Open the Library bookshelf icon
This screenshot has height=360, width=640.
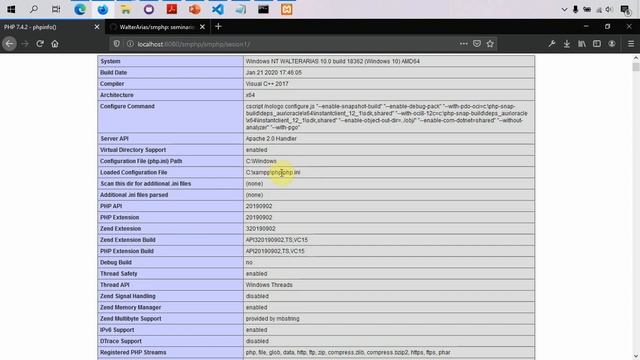pos(582,44)
